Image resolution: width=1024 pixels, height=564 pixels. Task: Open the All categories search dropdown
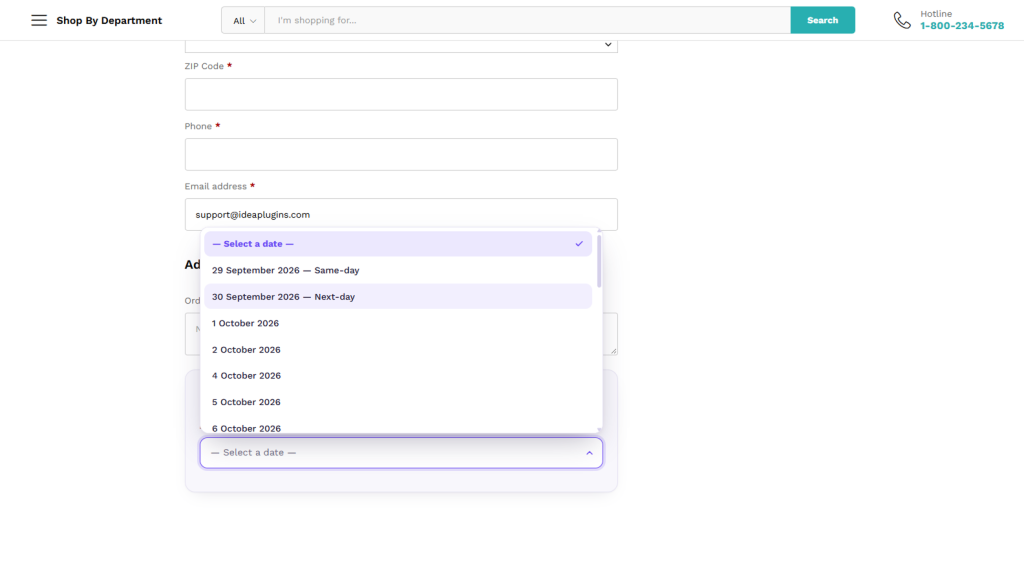tap(243, 20)
